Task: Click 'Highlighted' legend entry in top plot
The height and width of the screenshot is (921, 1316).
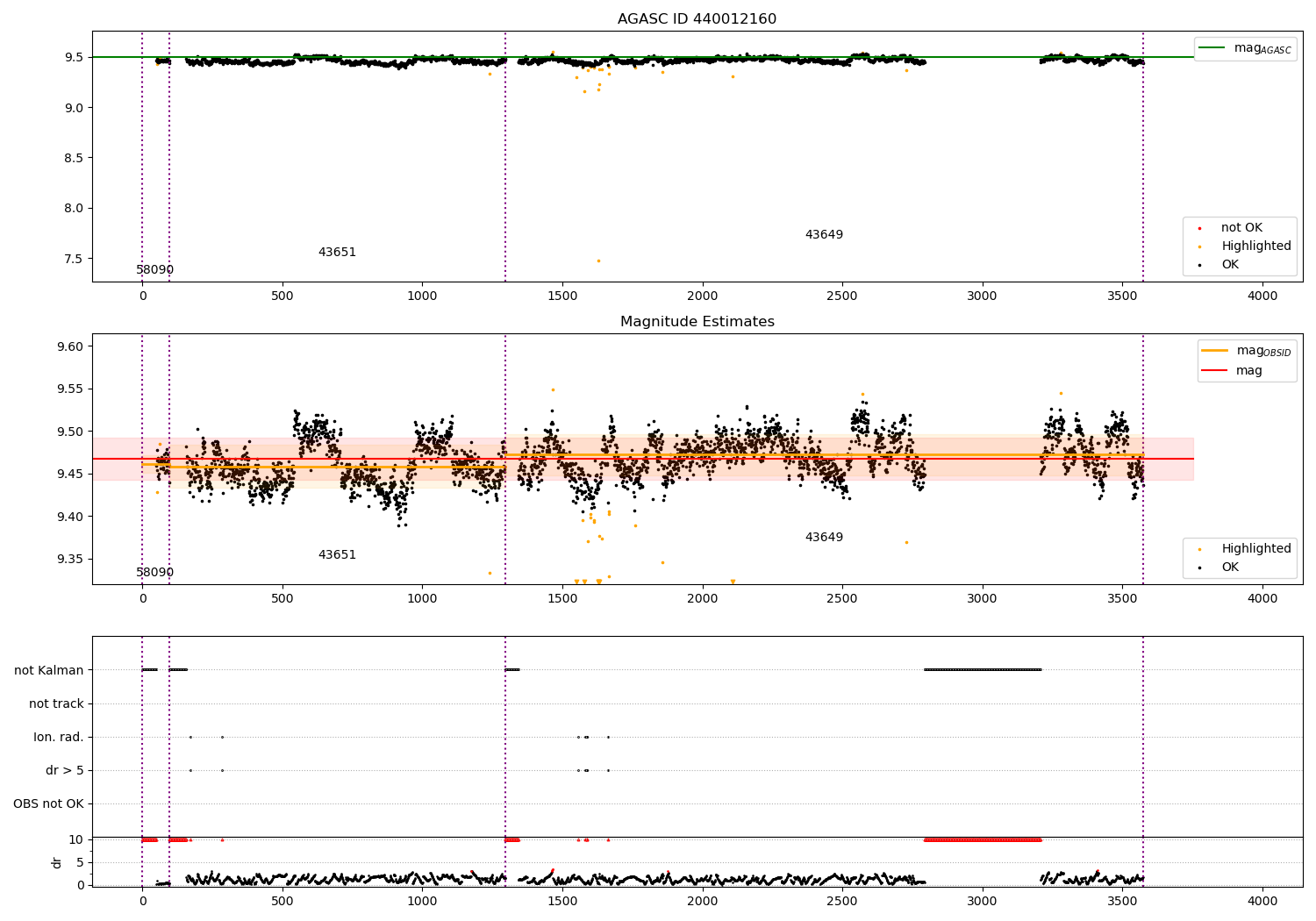Action: [1246, 246]
